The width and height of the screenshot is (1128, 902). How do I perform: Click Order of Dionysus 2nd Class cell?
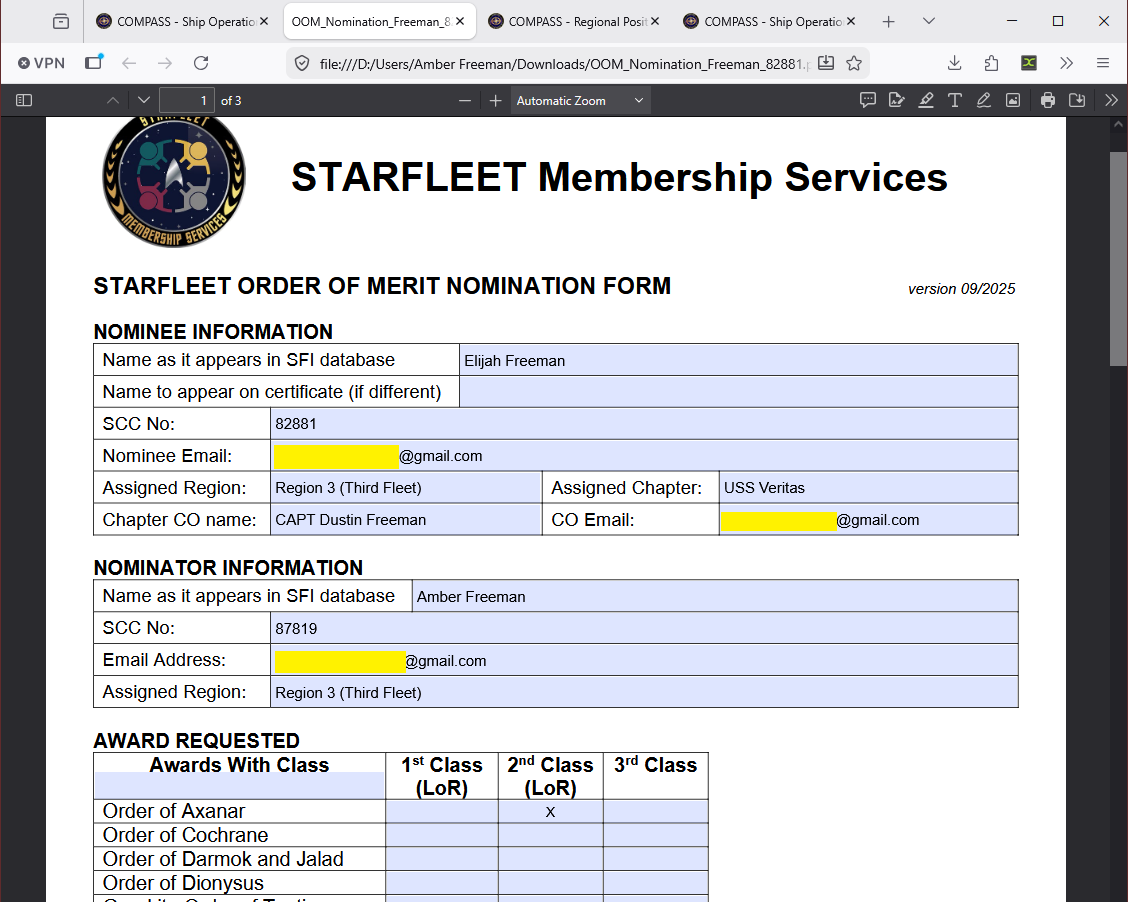(550, 883)
